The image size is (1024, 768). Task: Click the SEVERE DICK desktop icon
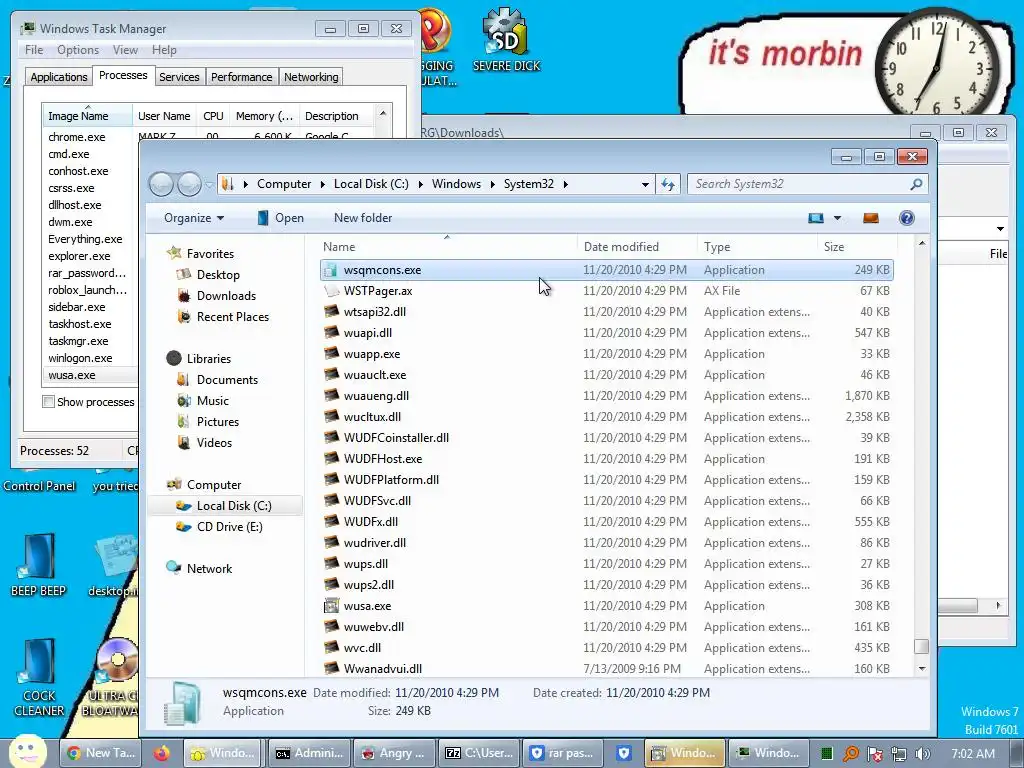coord(506,39)
